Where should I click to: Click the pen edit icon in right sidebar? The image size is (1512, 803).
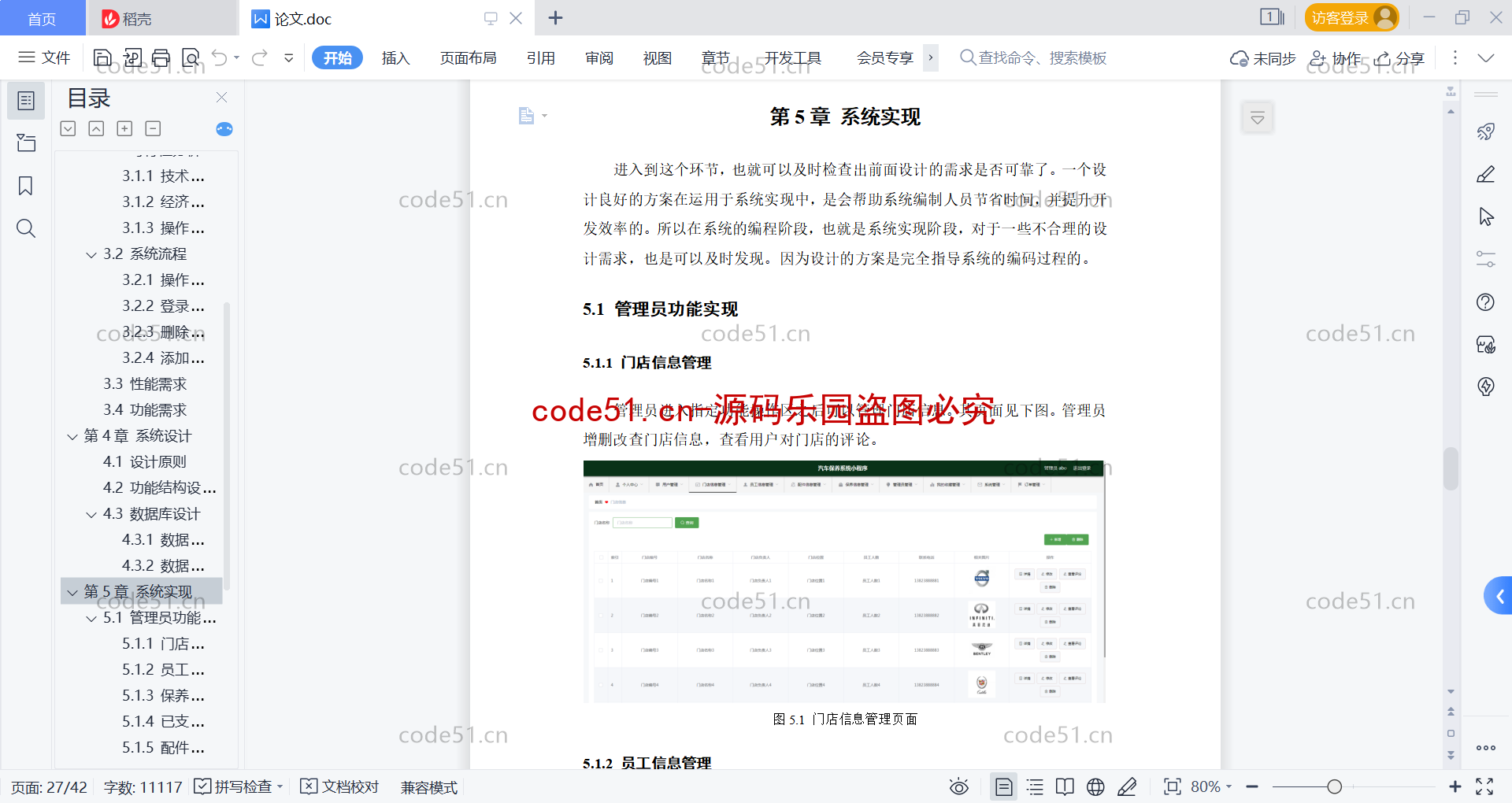1485,174
